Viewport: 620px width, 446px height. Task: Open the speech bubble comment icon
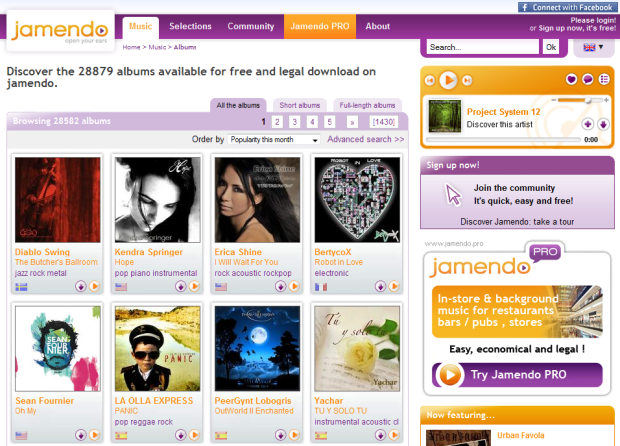(588, 79)
